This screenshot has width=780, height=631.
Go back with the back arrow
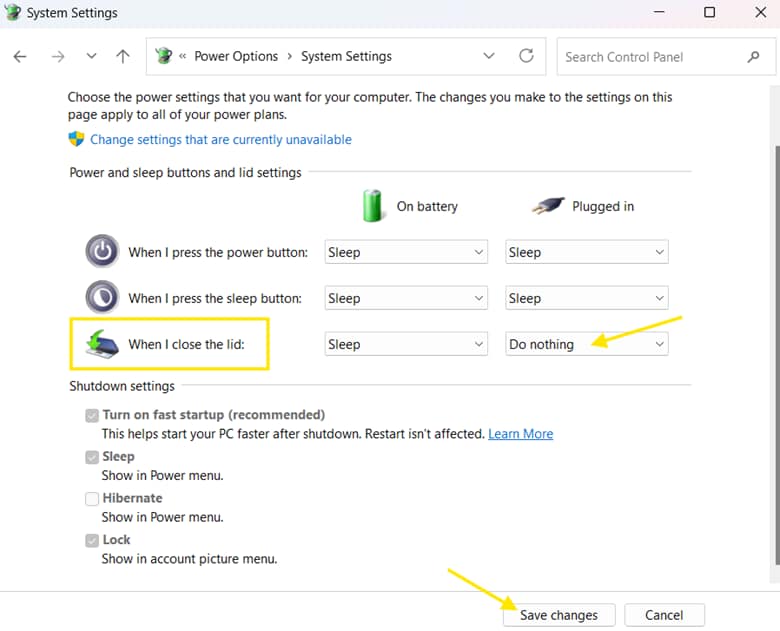pyautogui.click(x=20, y=57)
